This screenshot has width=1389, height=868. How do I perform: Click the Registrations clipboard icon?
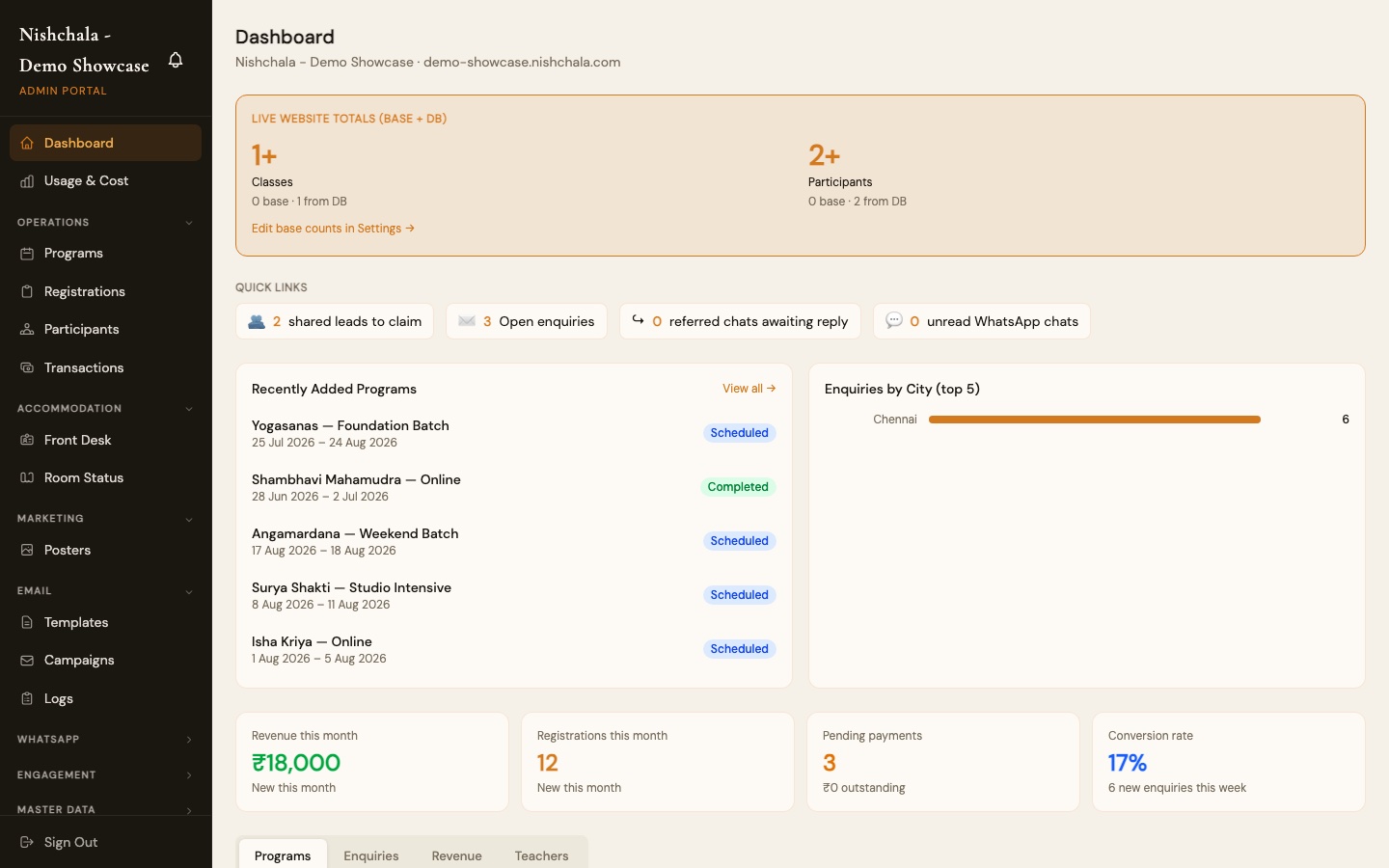27,291
